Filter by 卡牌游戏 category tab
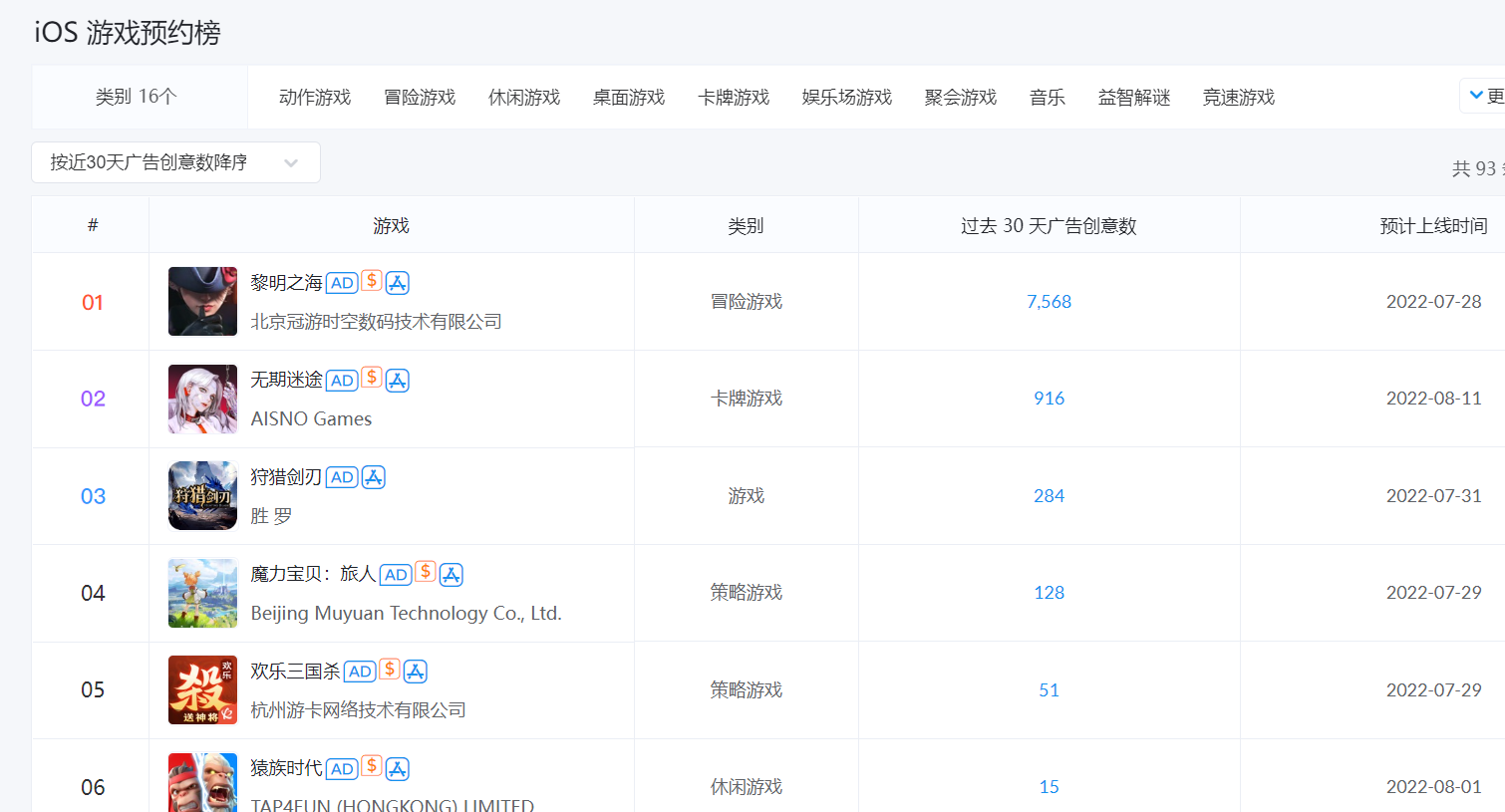The image size is (1505, 812). click(734, 97)
